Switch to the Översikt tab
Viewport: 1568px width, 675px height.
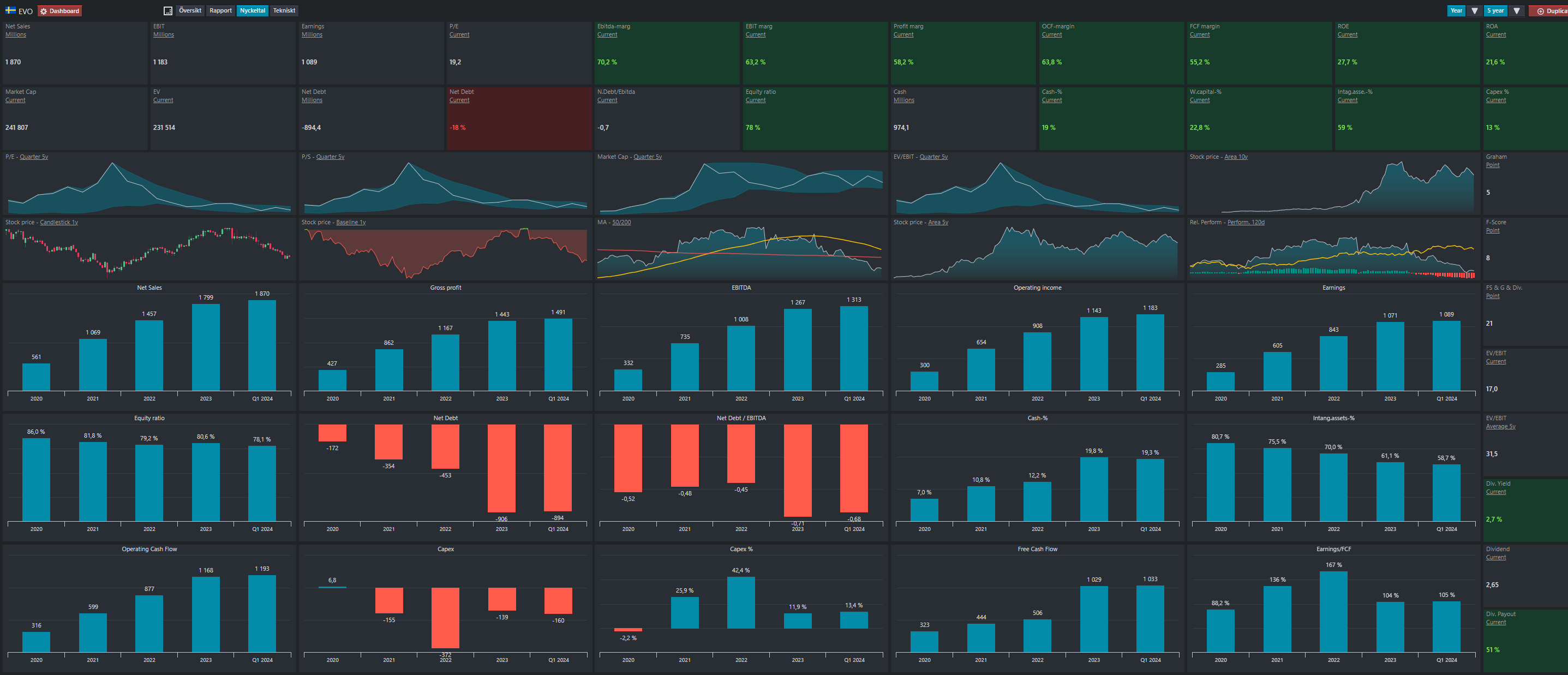coord(190,10)
